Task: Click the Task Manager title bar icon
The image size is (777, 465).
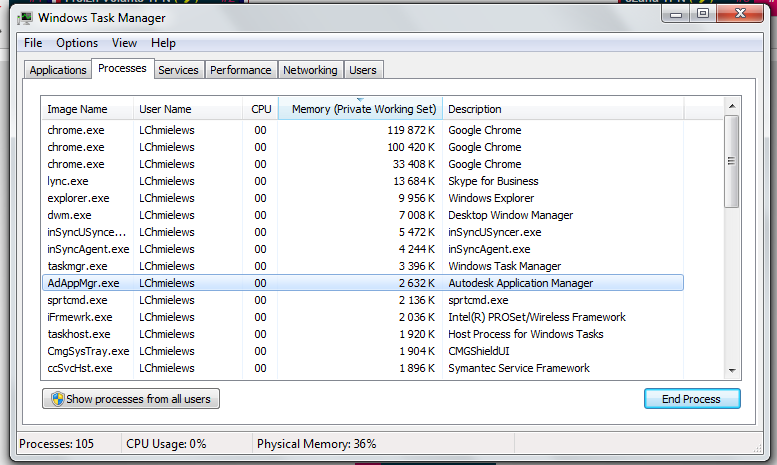Action: [25, 18]
